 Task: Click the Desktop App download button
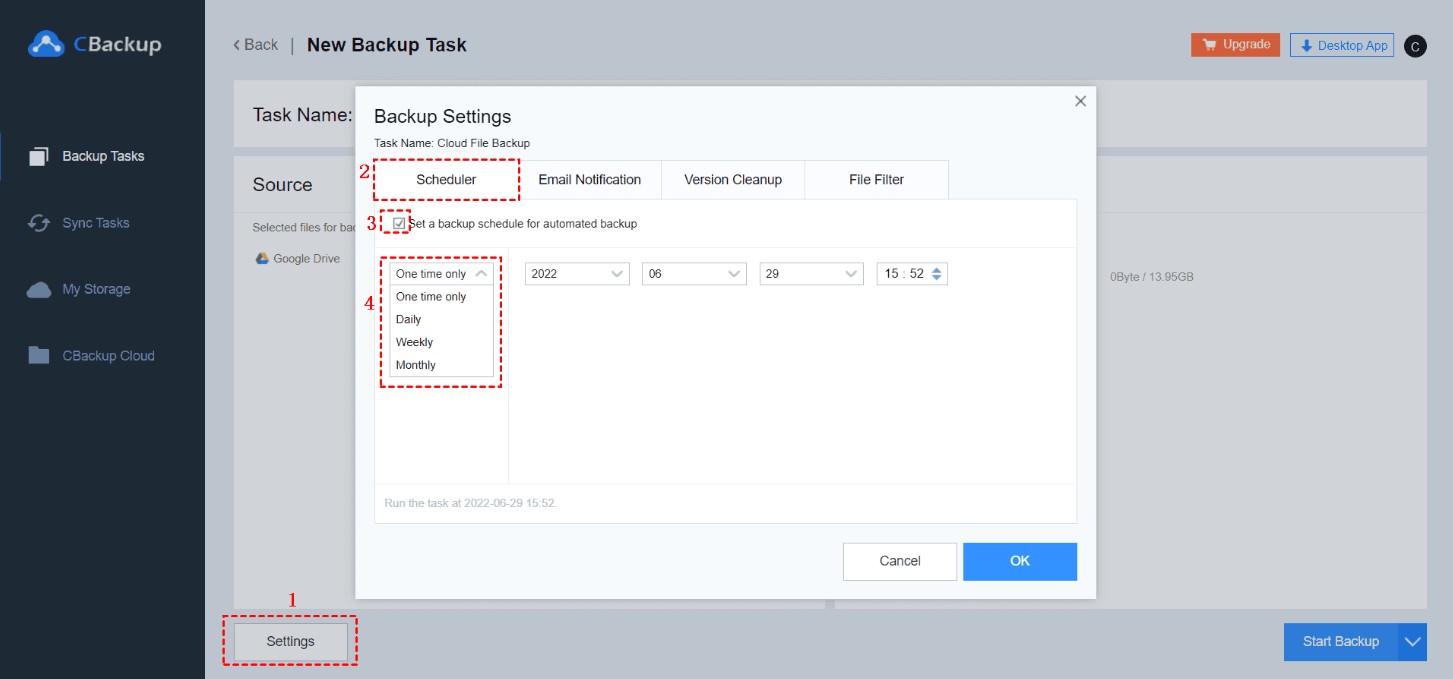(x=1342, y=45)
